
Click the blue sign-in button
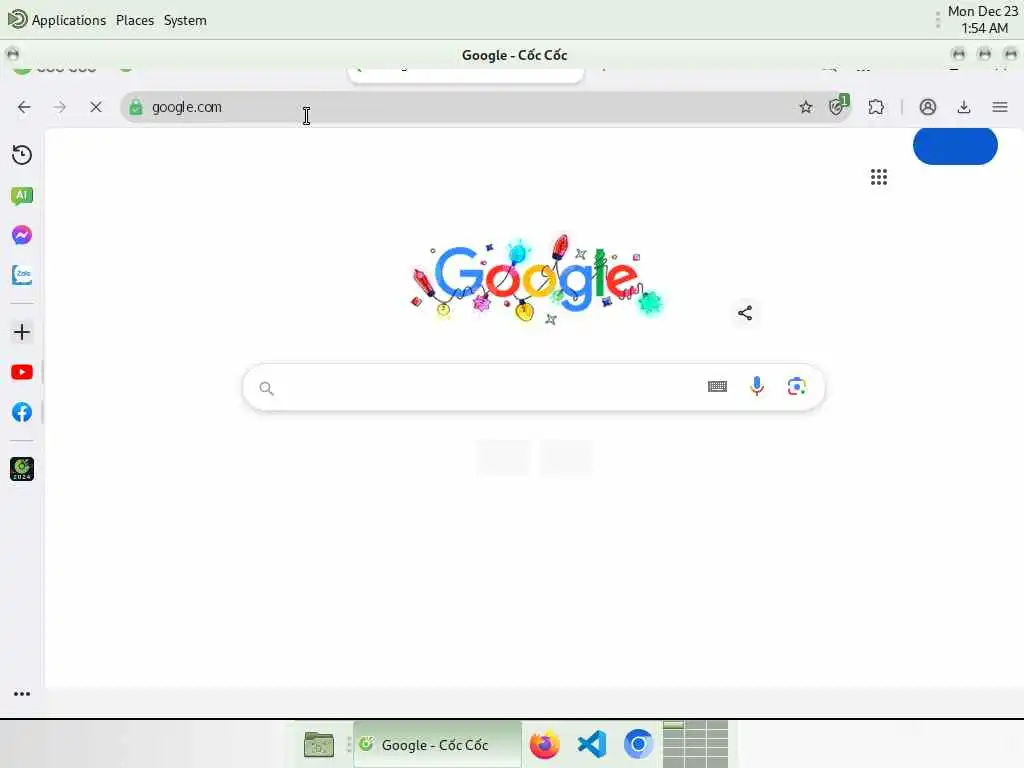pyautogui.click(x=955, y=146)
